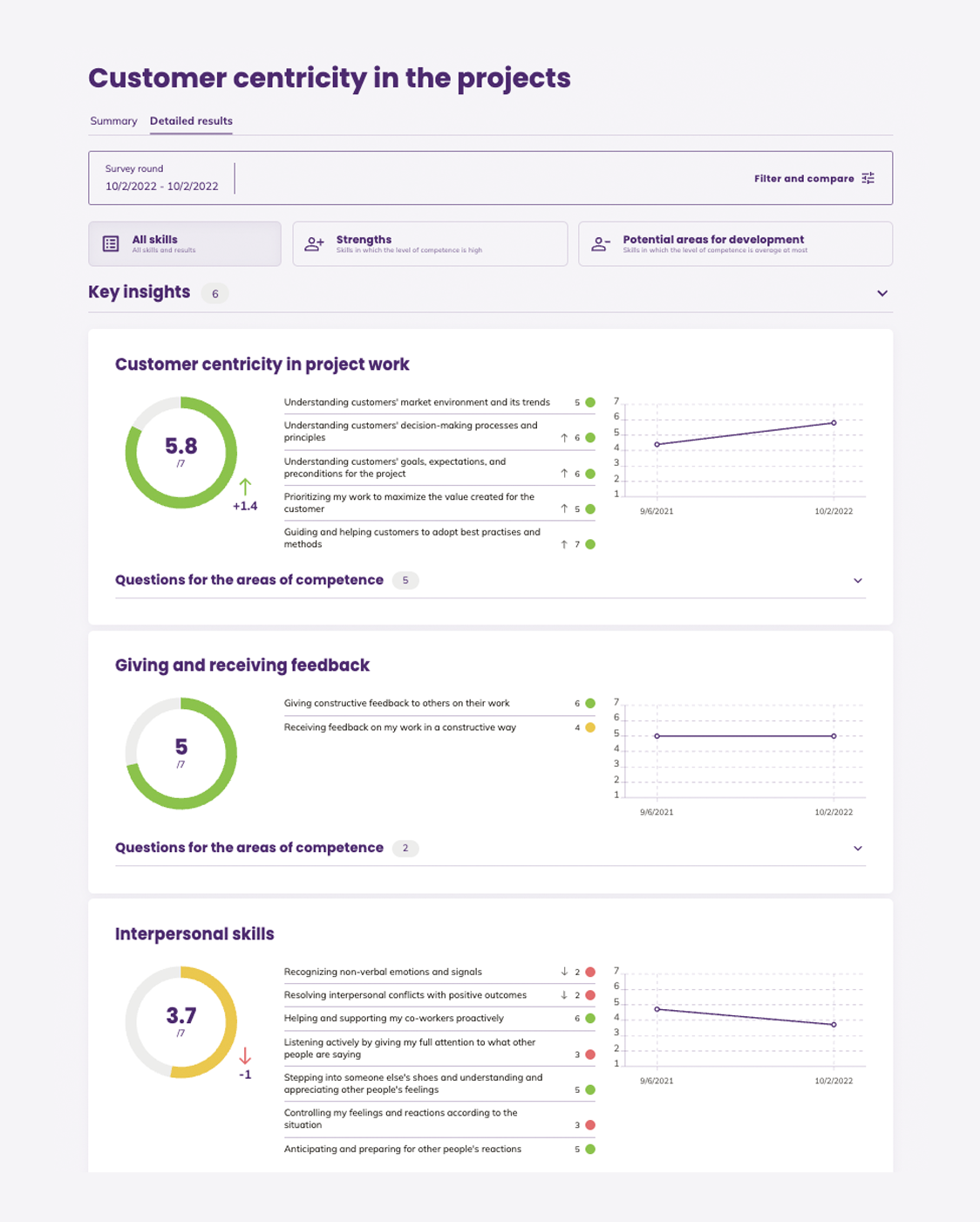
Task: Click down arrow on Recognizing non-verbal emotions row
Action: tap(564, 972)
